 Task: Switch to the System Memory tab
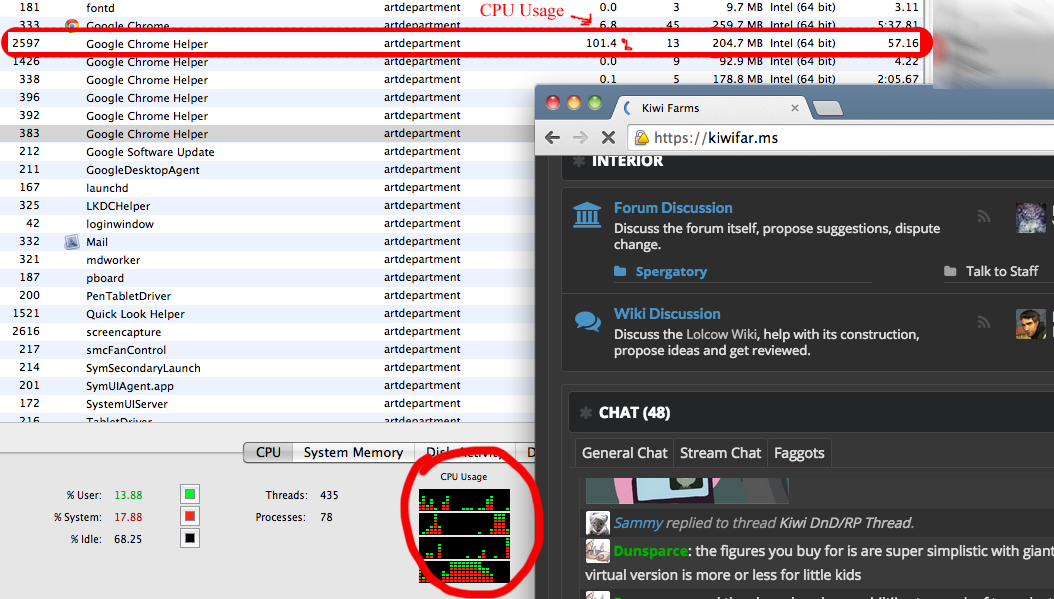pos(354,452)
